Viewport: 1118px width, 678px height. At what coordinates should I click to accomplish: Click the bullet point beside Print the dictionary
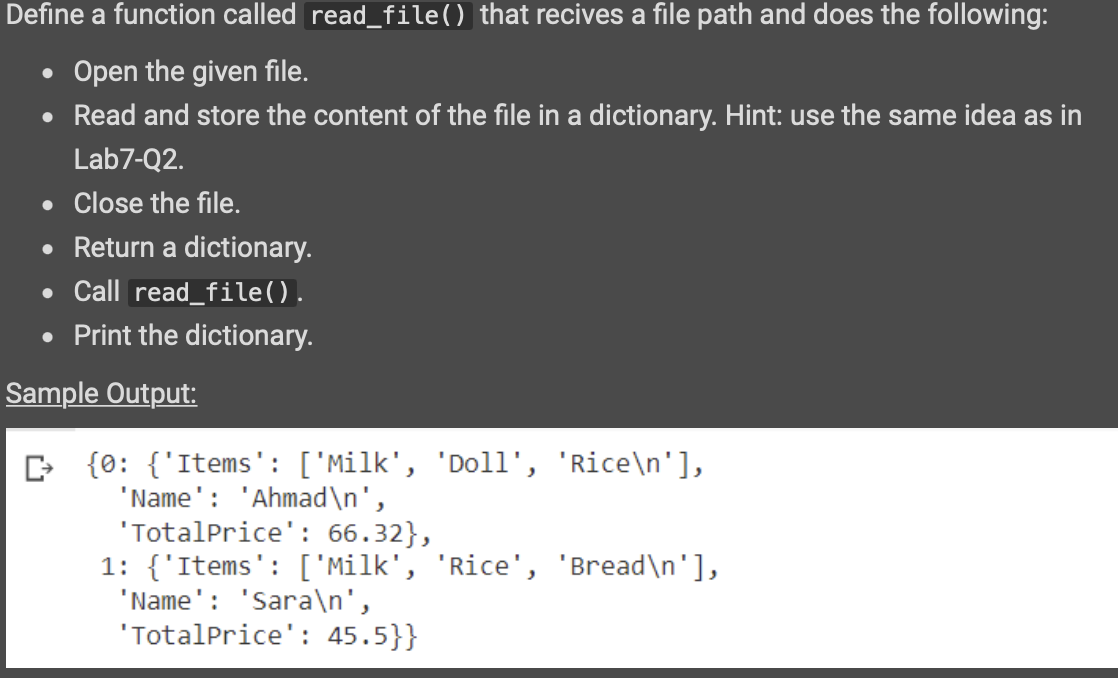(46, 336)
